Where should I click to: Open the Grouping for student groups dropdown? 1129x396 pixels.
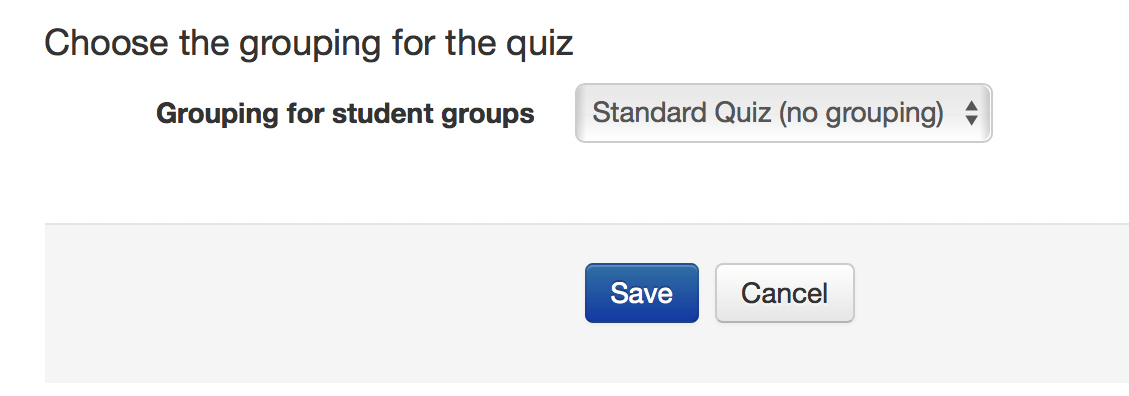click(x=783, y=113)
